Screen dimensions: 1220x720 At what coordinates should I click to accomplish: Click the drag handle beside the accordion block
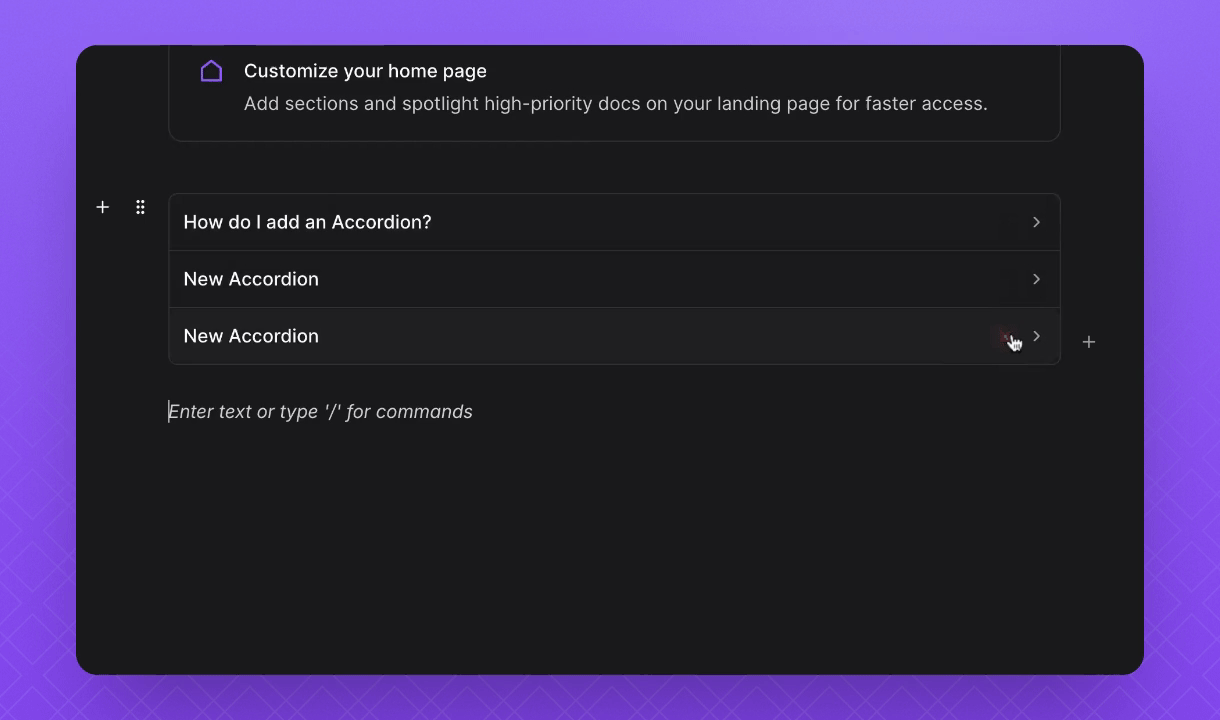pyautogui.click(x=140, y=207)
